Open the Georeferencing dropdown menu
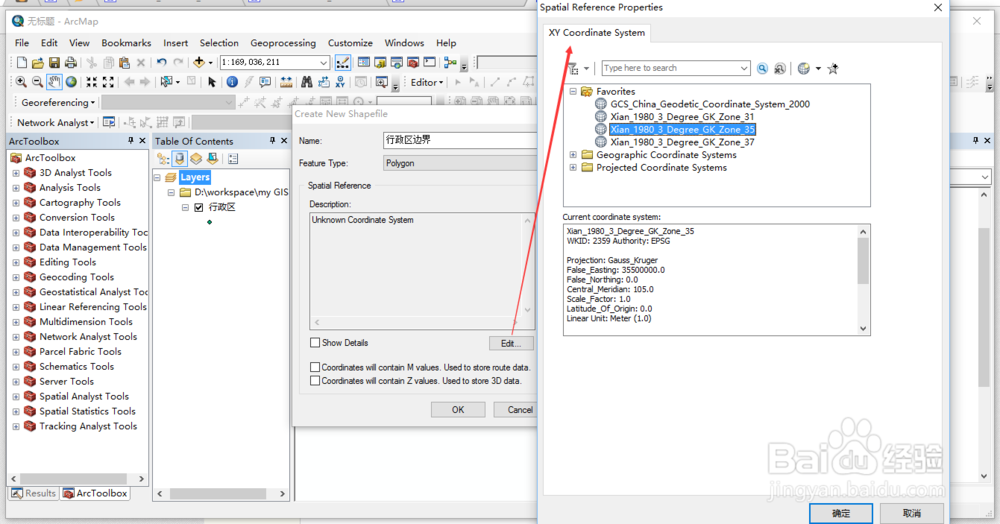This screenshot has height=524, width=1000. (x=57, y=103)
